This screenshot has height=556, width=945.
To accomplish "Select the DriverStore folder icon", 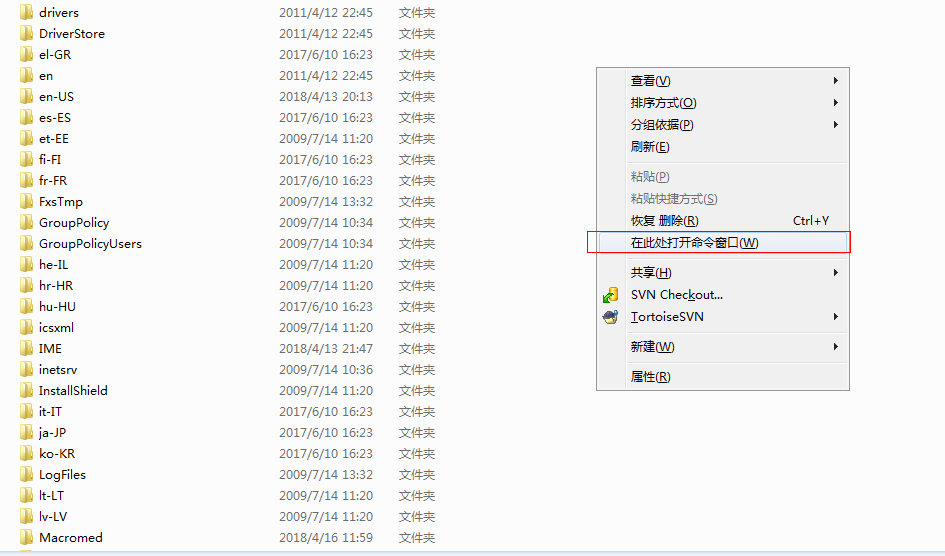I will pos(26,34).
